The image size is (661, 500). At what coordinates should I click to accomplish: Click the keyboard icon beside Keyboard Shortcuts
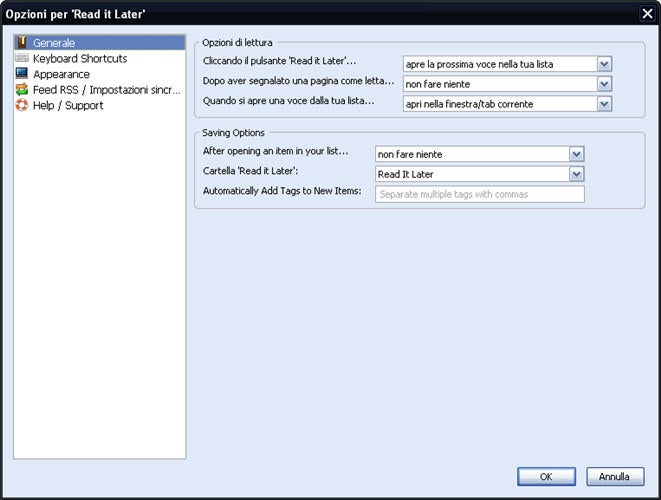click(21, 58)
